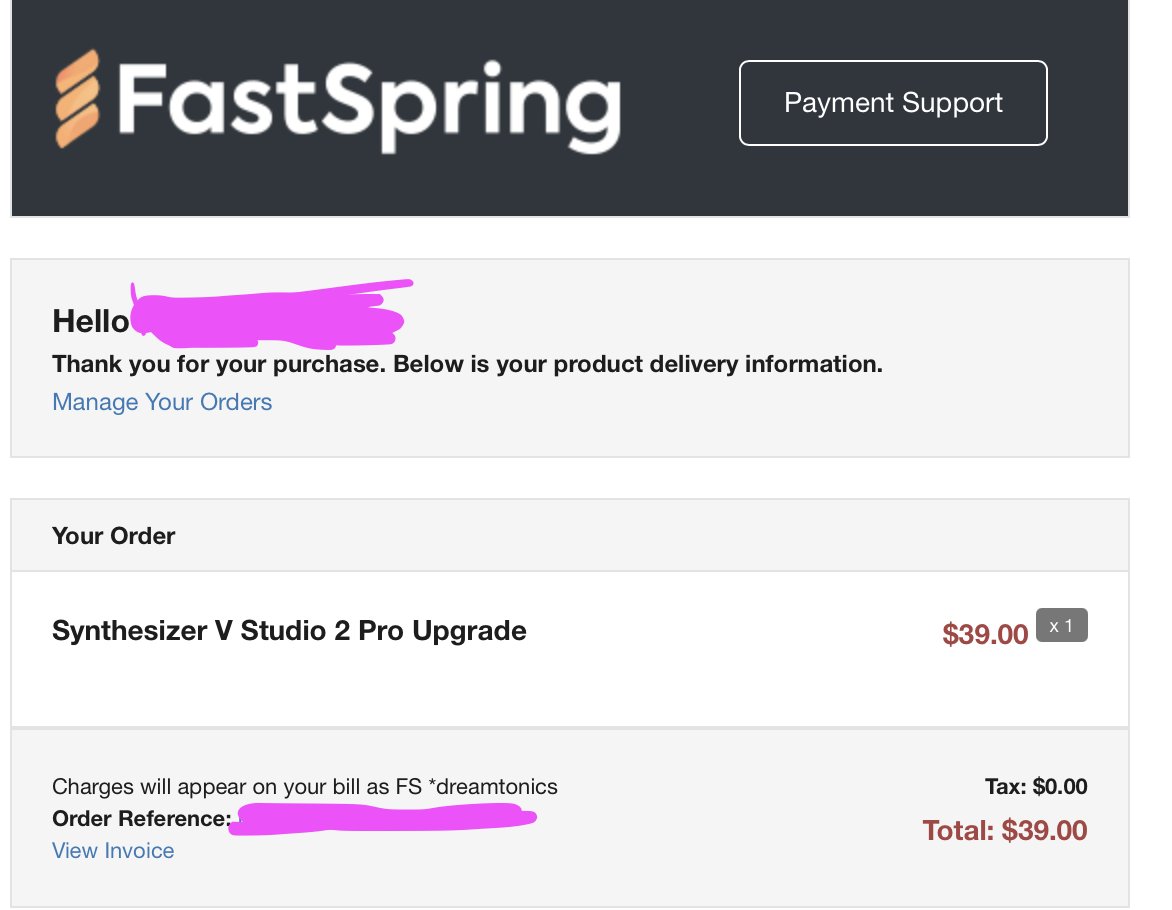The width and height of the screenshot is (1172, 910).
Task: Click the Total: $39.00 amount
Action: pos(1005,831)
